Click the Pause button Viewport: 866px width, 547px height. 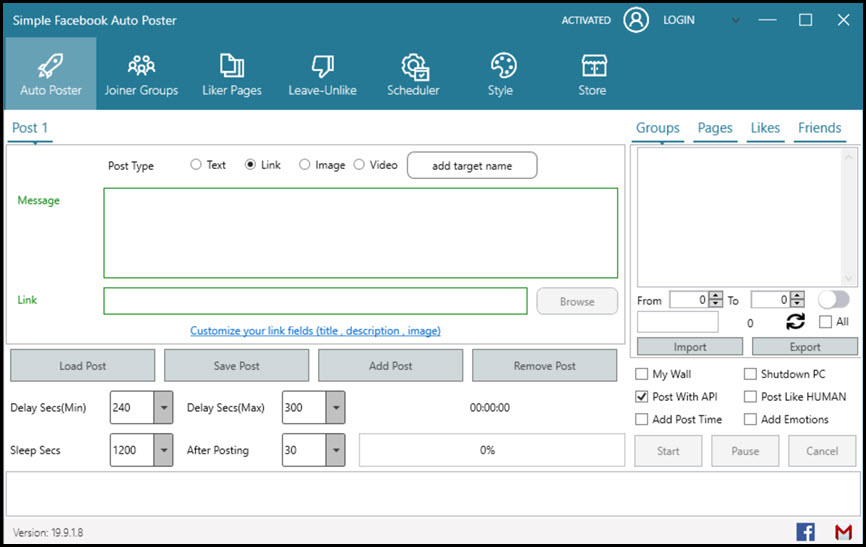[745, 451]
